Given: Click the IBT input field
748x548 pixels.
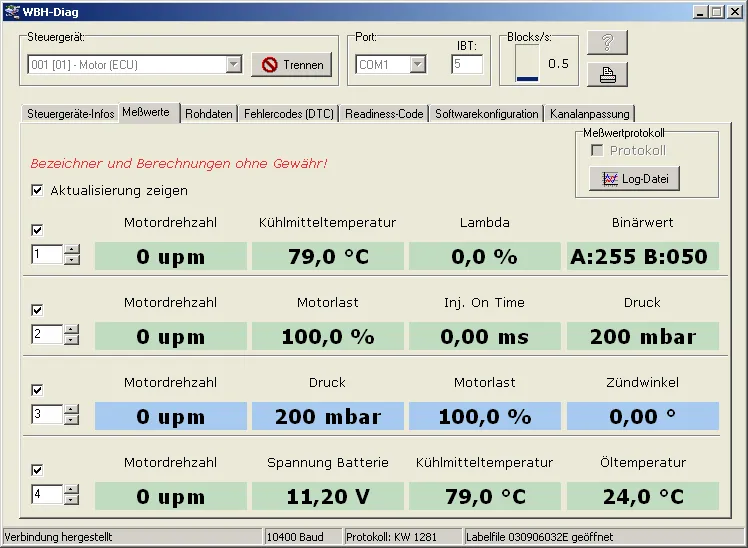Looking at the screenshot, I should pyautogui.click(x=467, y=64).
